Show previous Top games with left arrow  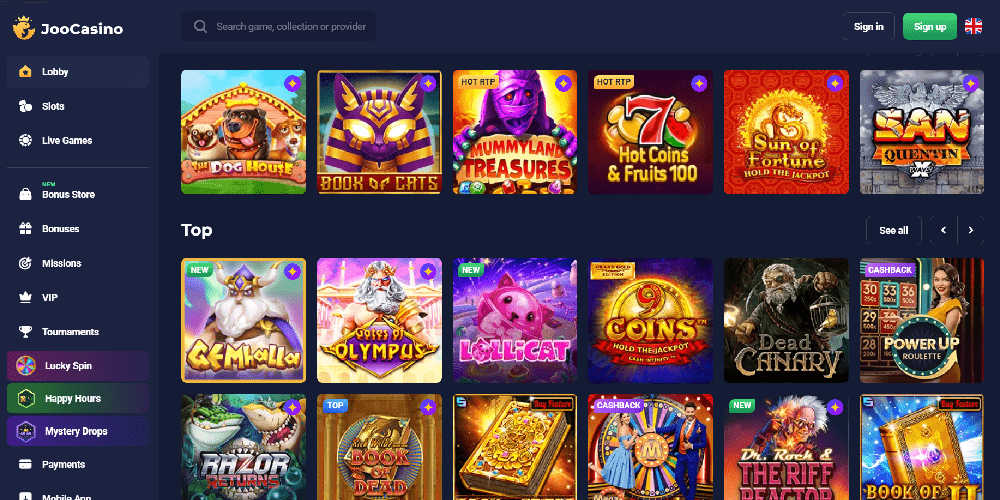pos(944,230)
